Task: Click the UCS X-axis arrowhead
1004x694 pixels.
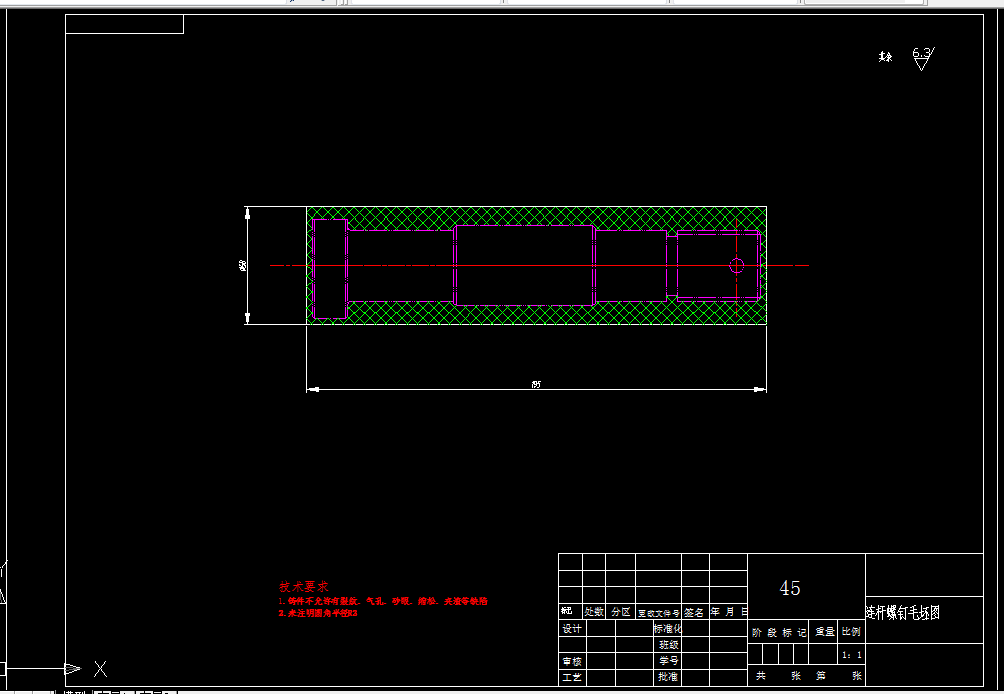Action: point(72,669)
